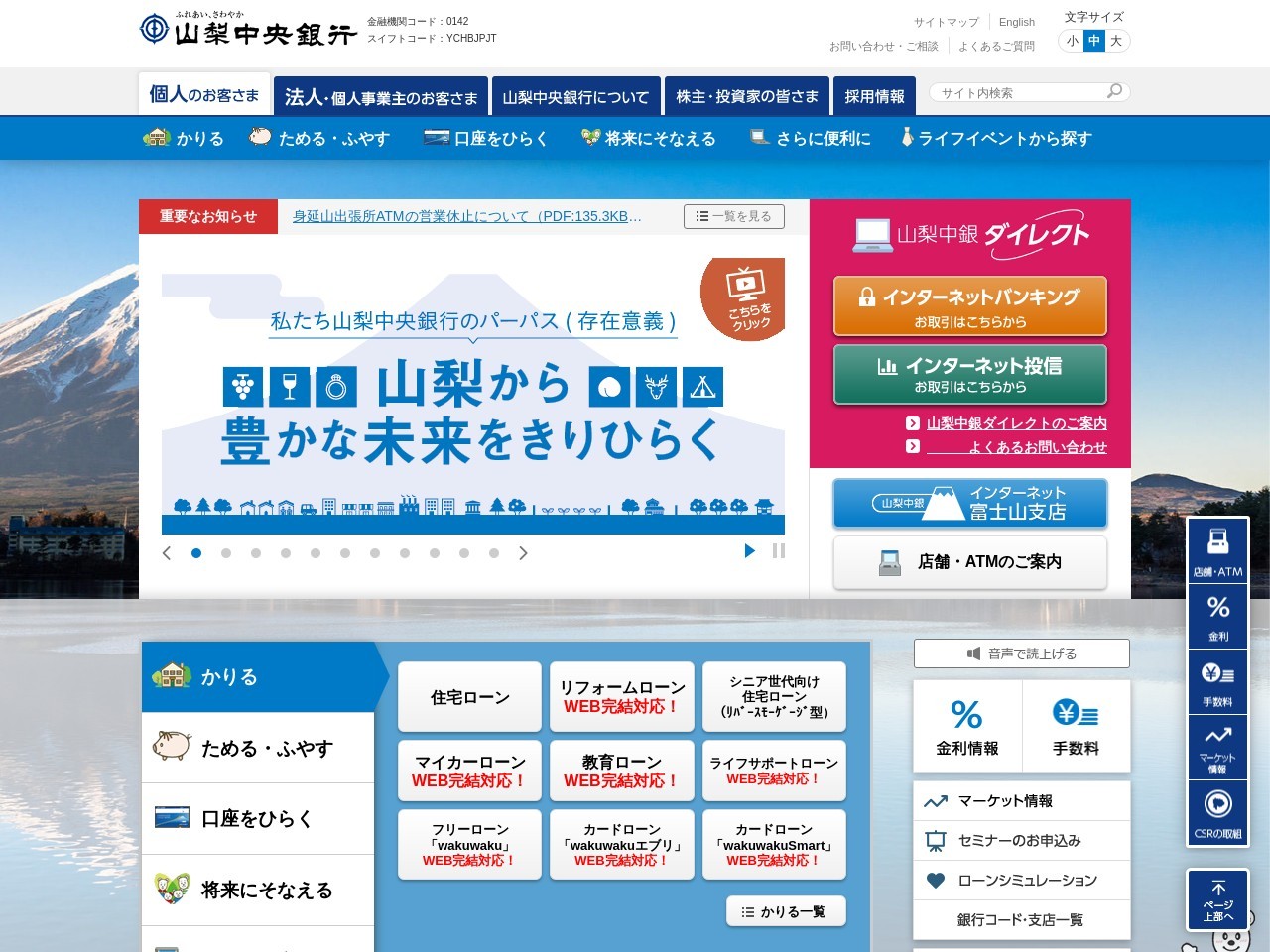The width and height of the screenshot is (1270, 952).
Task: Click the リフォームローン button
Action: point(622,697)
